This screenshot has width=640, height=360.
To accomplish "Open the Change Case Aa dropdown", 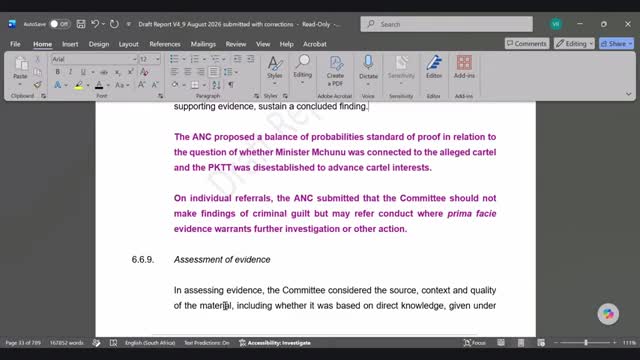I will [122, 85].
